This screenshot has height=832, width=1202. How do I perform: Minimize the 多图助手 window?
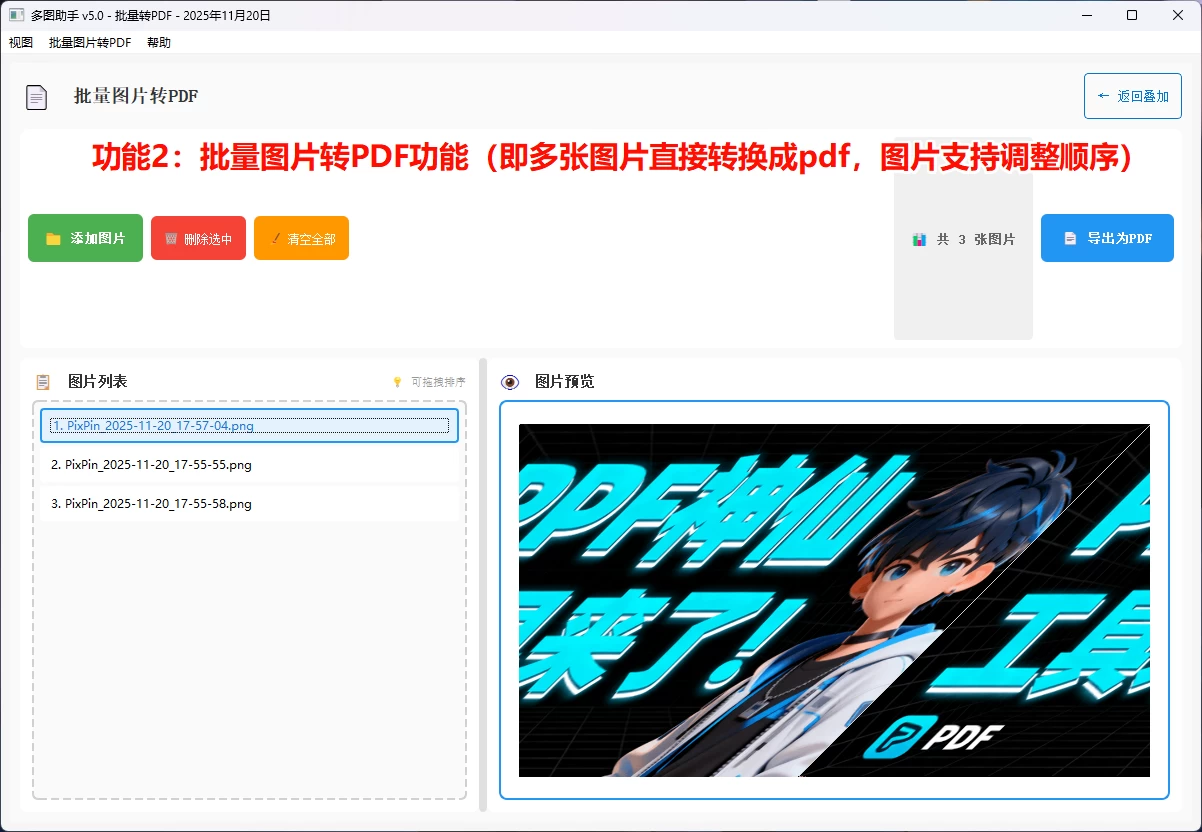tap(1086, 15)
